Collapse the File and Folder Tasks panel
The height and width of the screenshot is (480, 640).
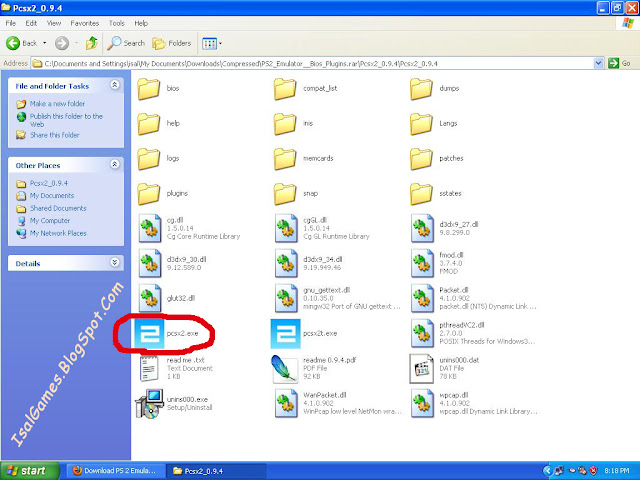pos(115,85)
